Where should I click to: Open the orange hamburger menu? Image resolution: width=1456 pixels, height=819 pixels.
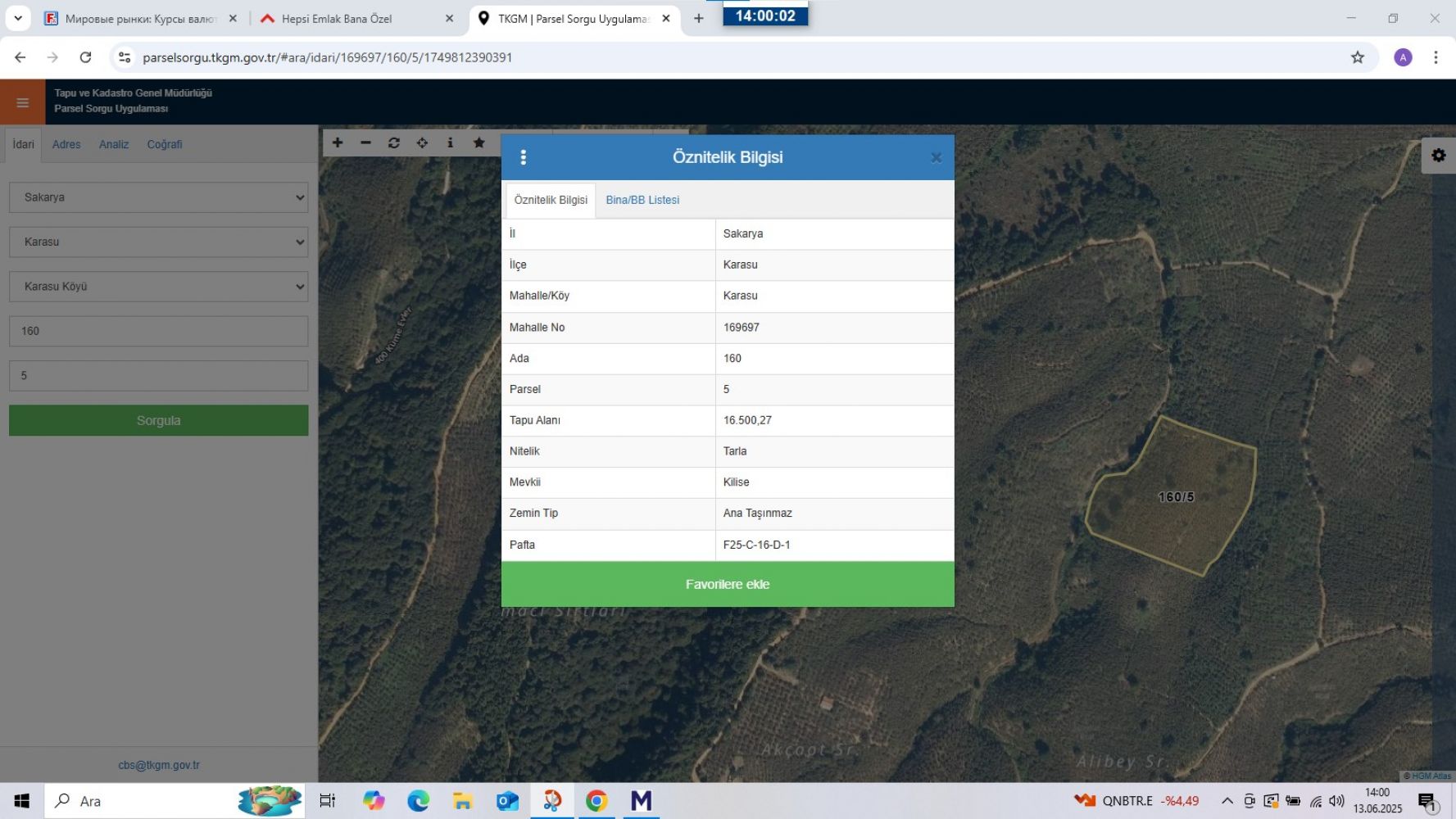(x=22, y=102)
